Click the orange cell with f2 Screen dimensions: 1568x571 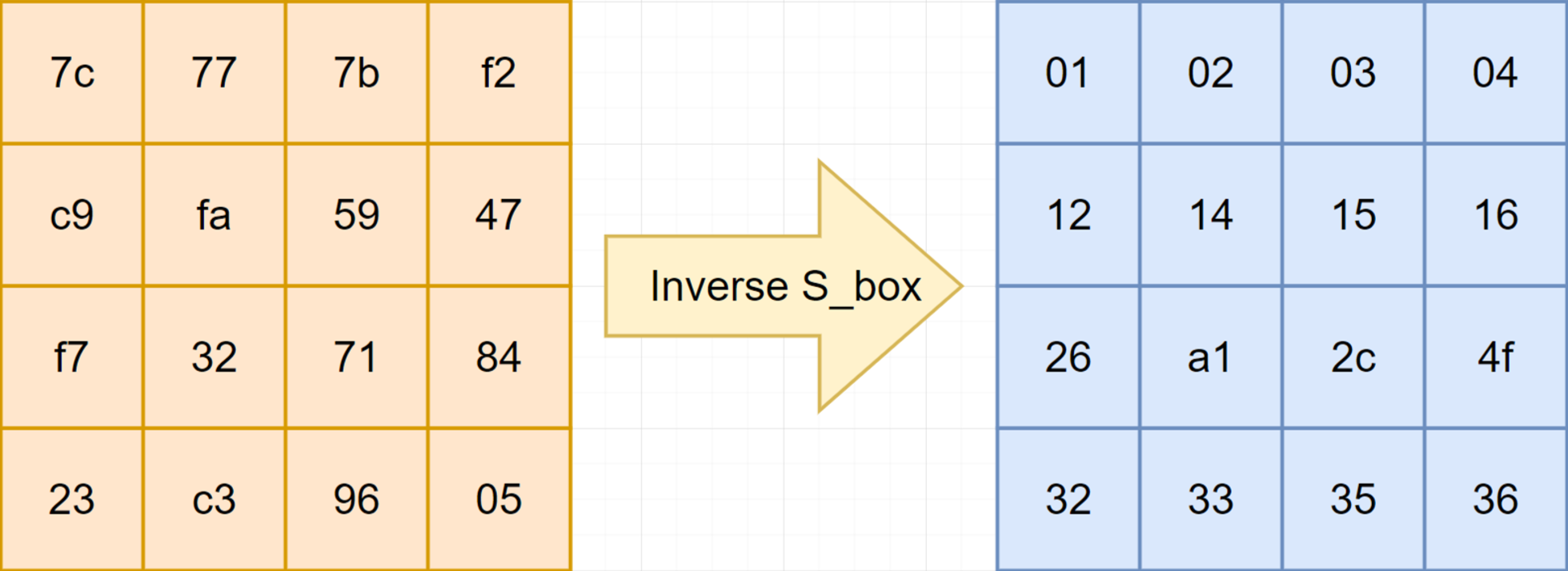[x=499, y=73]
